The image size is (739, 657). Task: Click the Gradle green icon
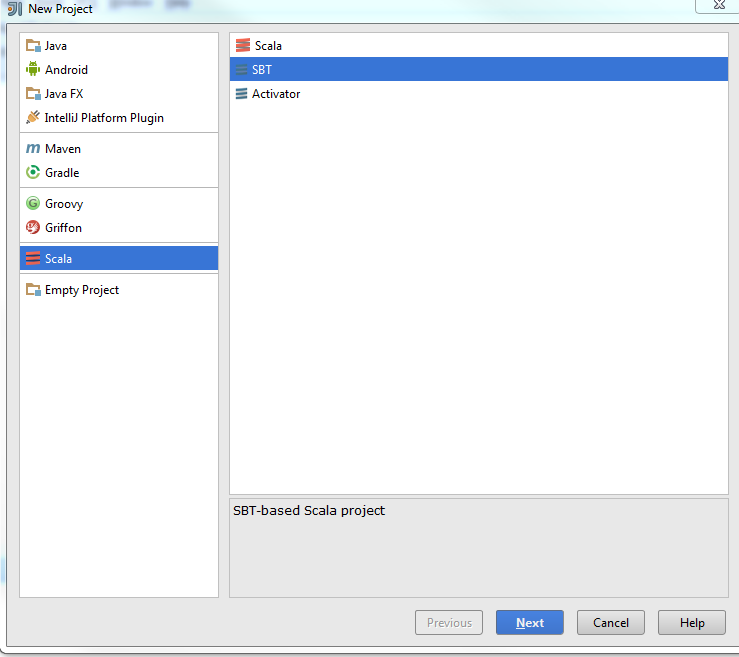coord(33,172)
